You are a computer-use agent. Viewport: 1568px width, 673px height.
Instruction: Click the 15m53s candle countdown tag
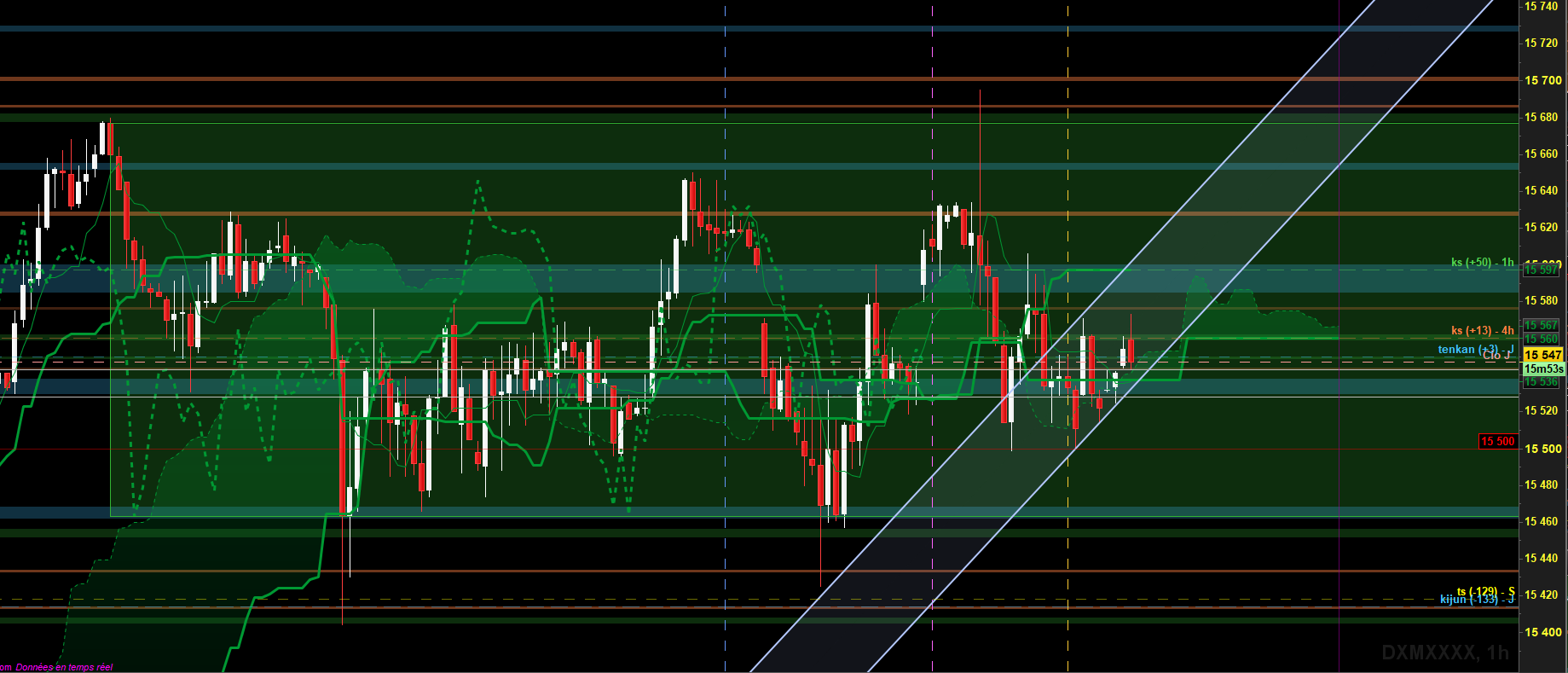click(1543, 368)
